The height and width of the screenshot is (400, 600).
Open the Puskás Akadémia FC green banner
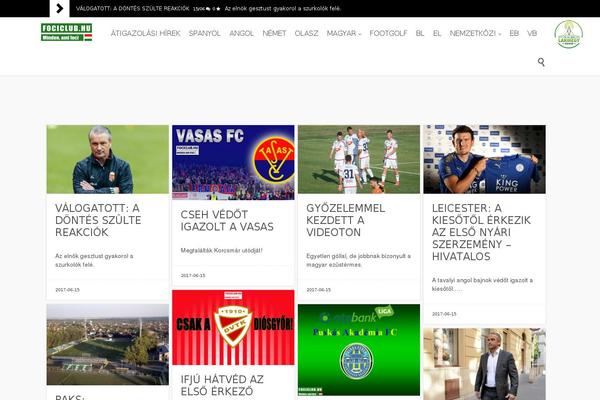click(359, 350)
